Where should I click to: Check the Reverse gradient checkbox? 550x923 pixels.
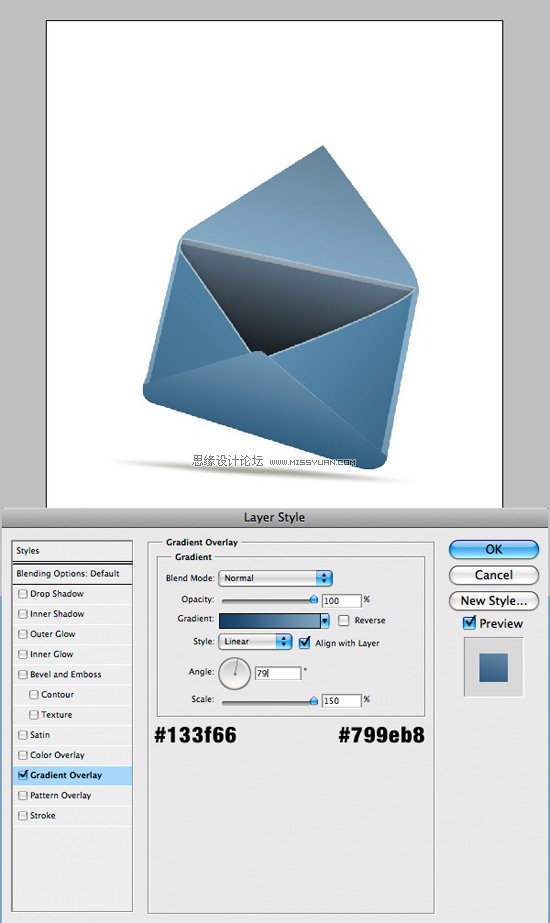(x=344, y=620)
